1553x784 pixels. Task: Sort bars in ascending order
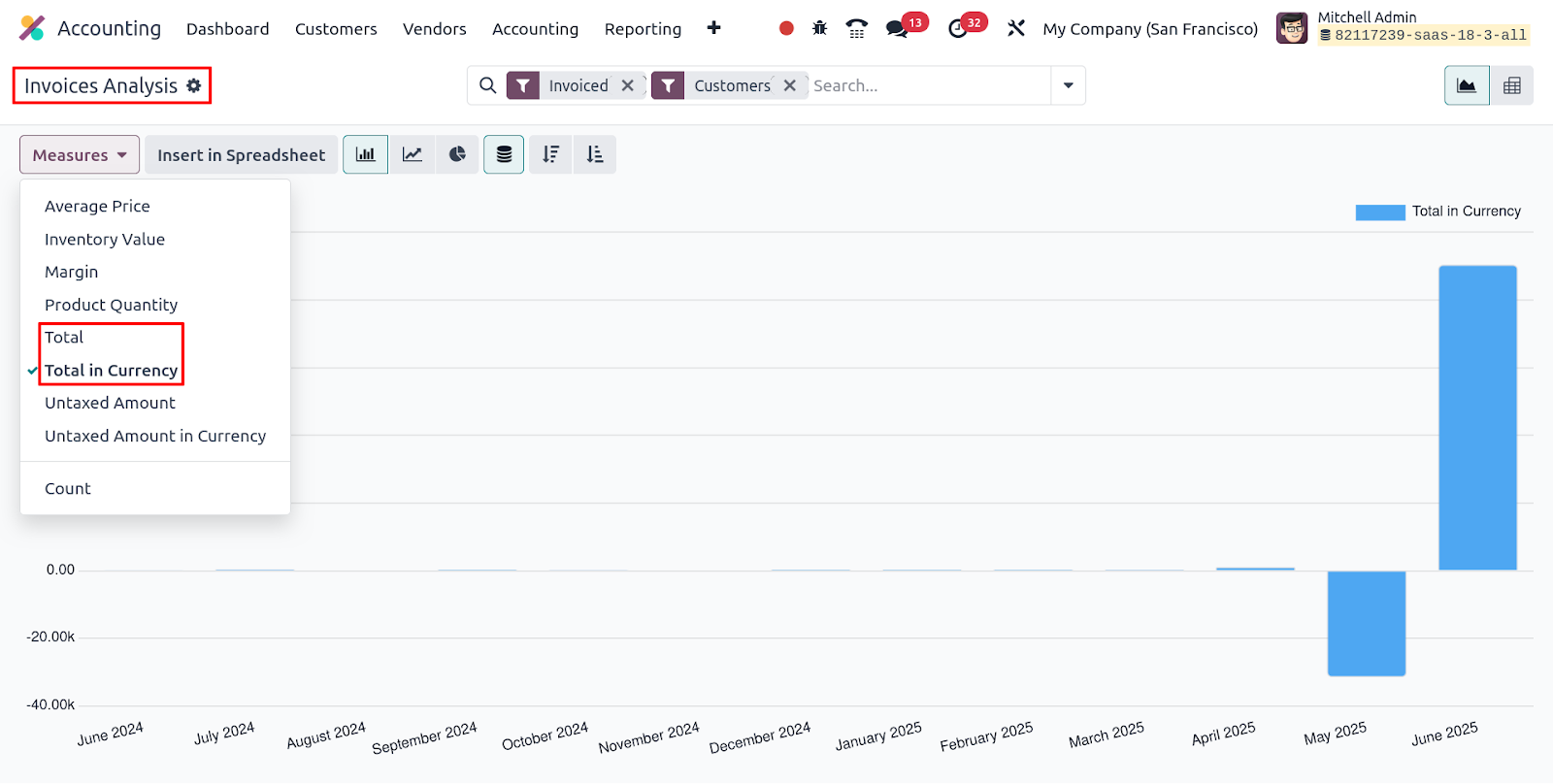(595, 154)
